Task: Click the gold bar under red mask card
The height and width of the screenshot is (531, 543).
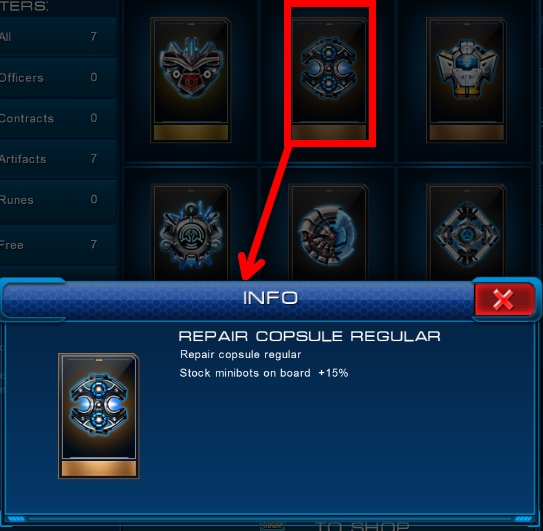Action: click(191, 133)
